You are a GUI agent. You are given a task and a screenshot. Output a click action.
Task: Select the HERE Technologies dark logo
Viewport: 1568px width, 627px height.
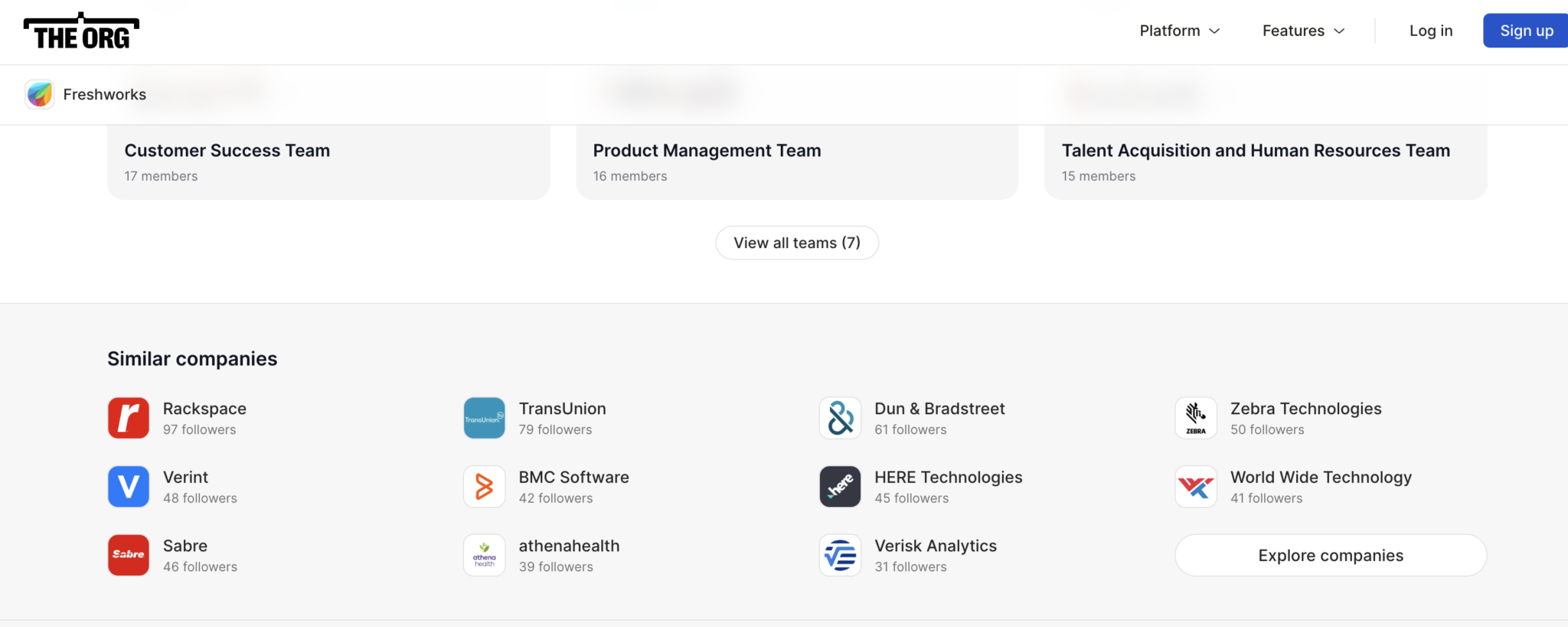(x=840, y=486)
